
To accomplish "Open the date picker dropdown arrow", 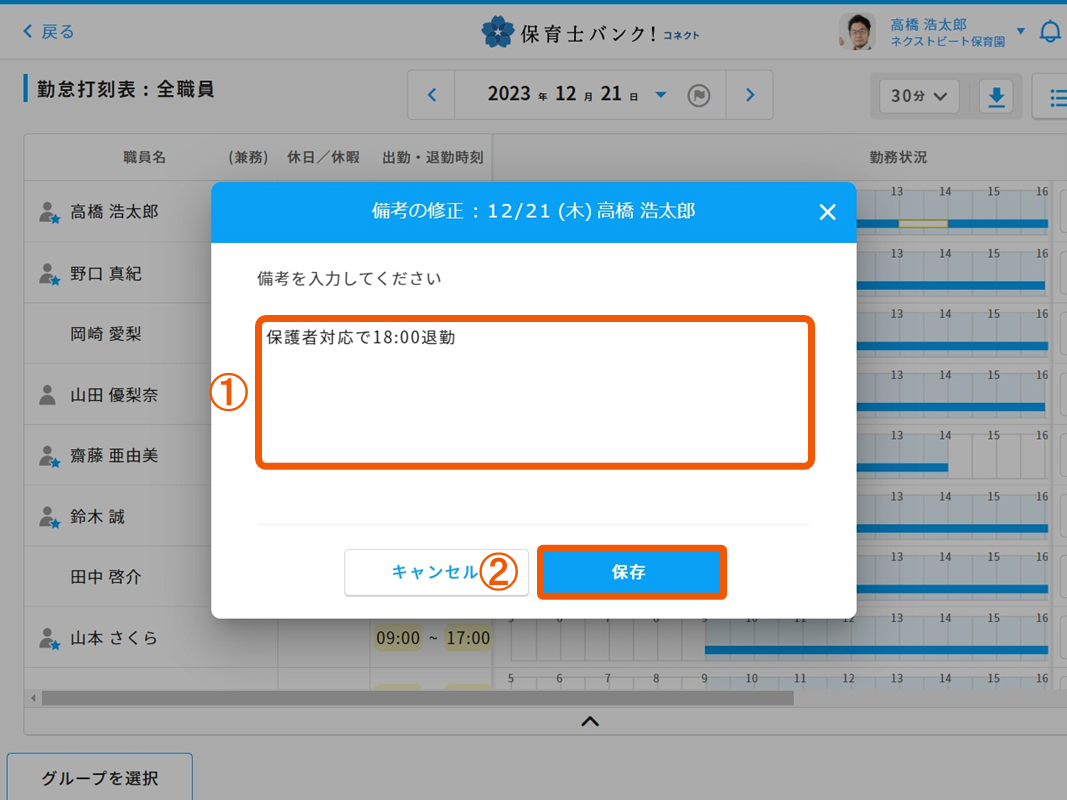I will click(x=660, y=94).
